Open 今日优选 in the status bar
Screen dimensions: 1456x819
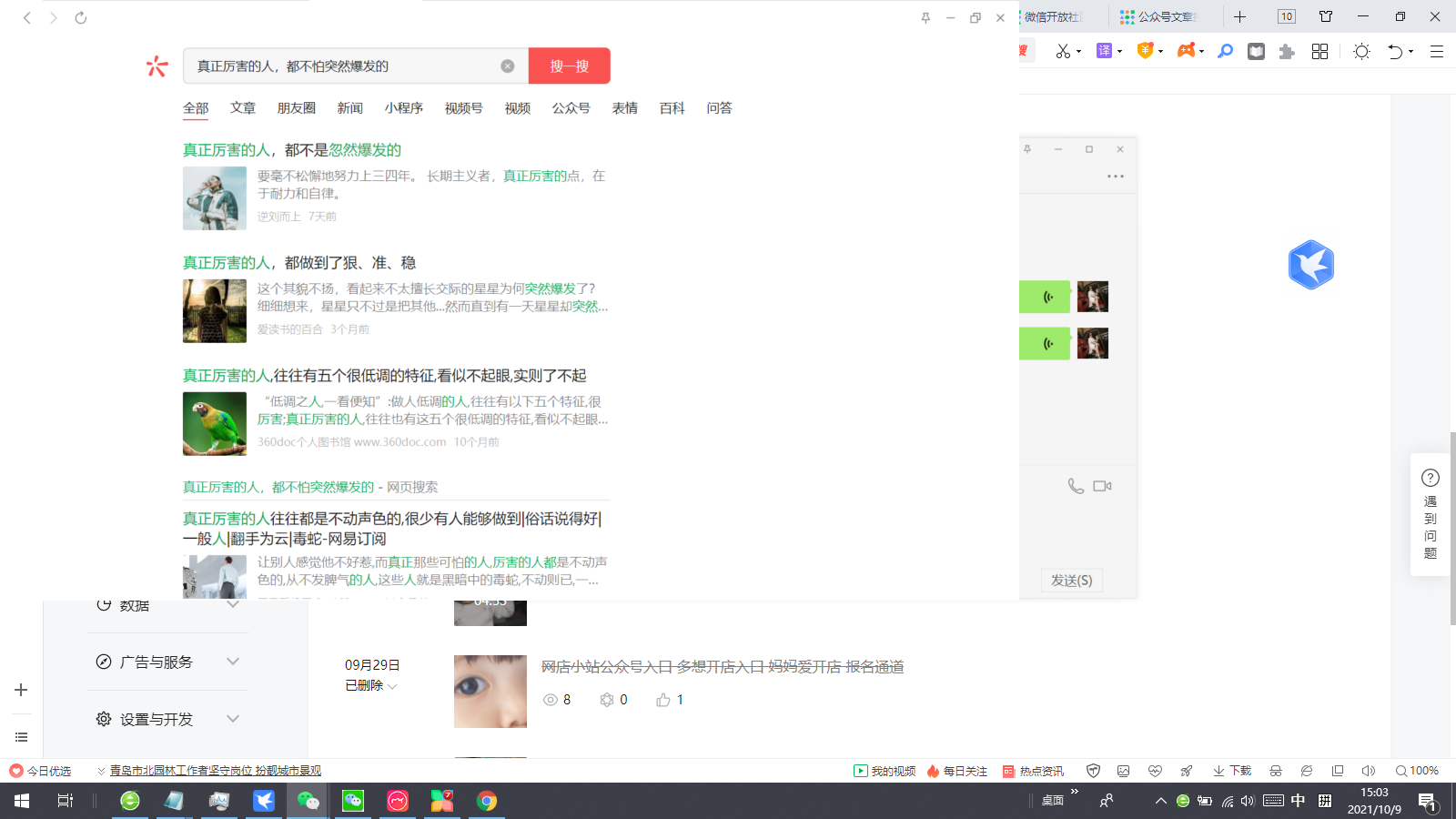click(41, 771)
